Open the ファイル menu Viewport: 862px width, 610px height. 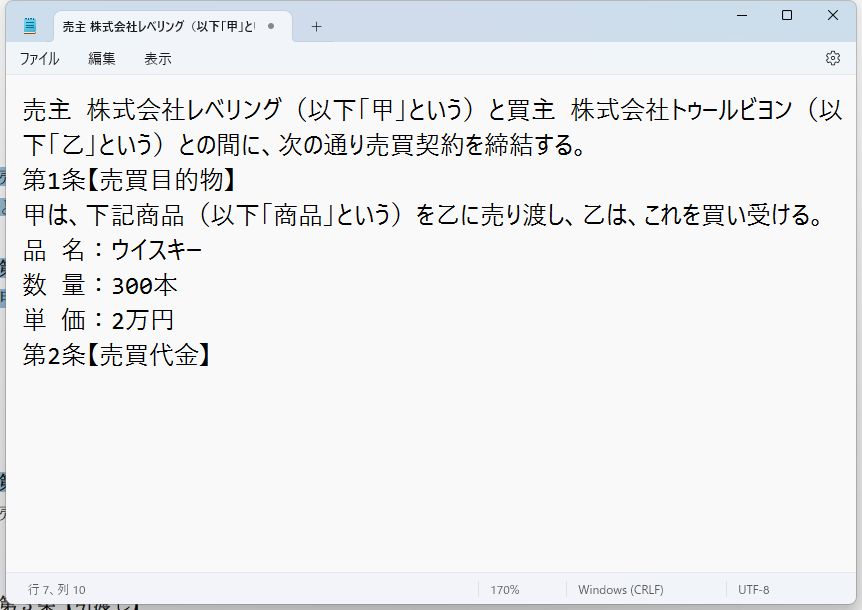[39, 59]
